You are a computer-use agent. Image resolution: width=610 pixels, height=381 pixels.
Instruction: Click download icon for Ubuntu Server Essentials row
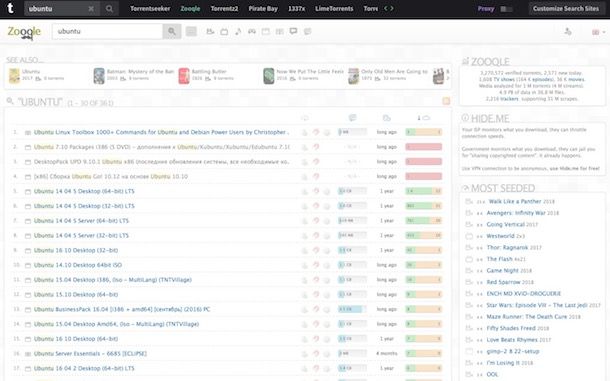(x=305, y=354)
